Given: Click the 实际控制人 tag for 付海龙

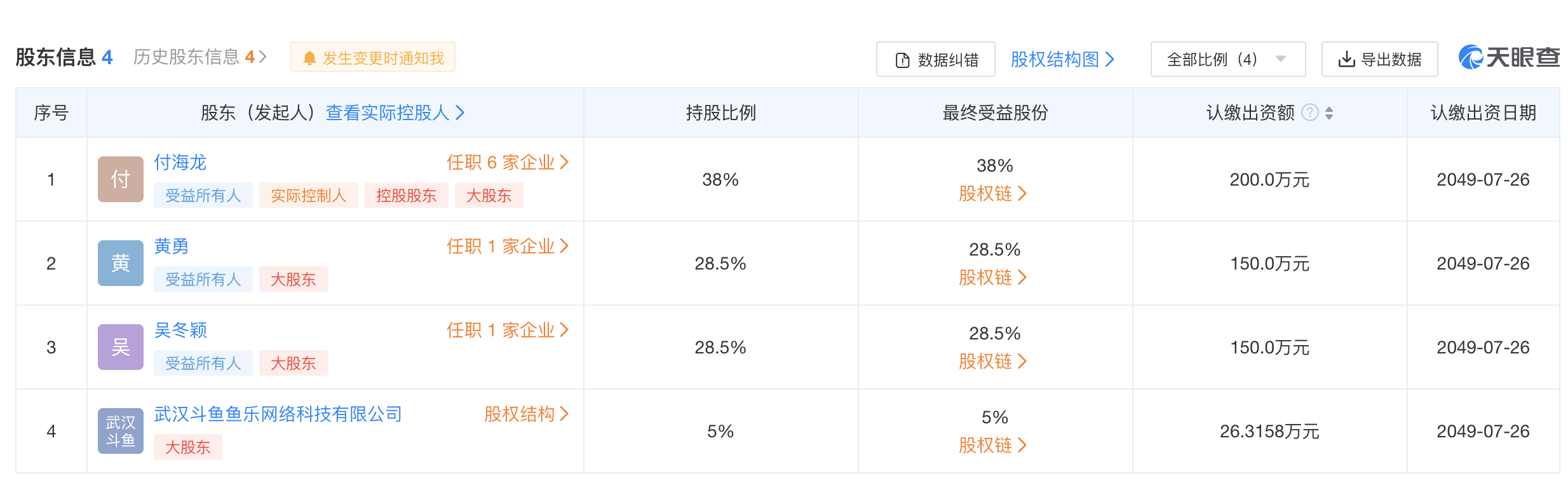Looking at the screenshot, I should point(309,195).
